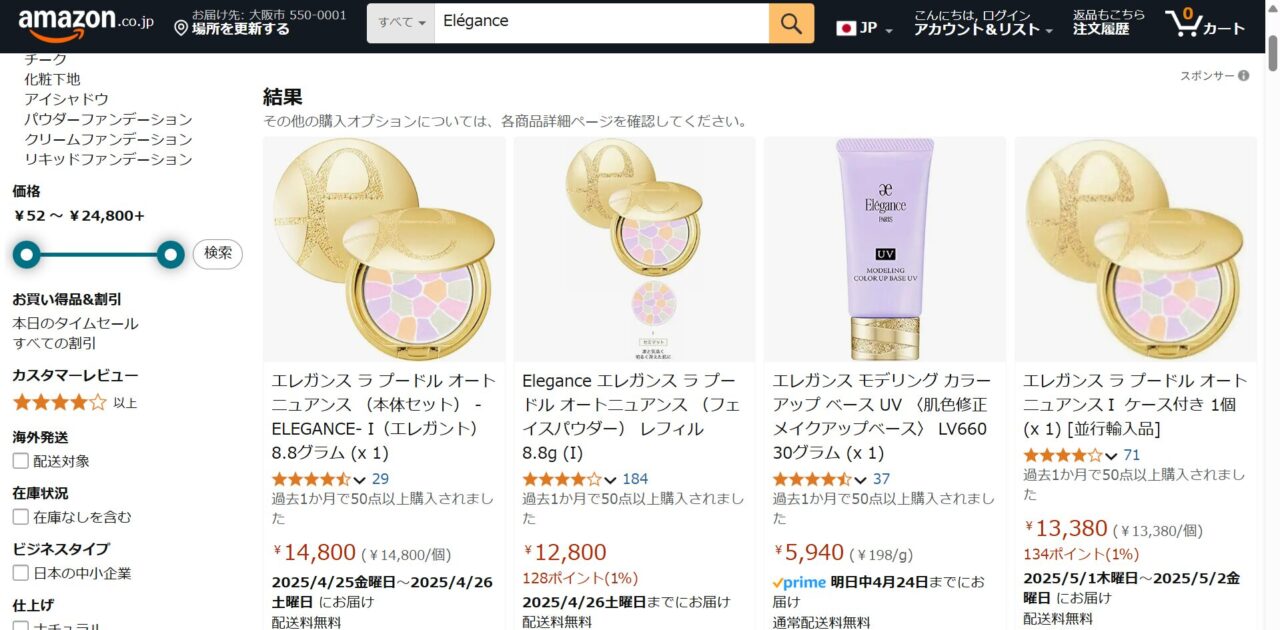Image resolution: width=1280 pixels, height=630 pixels.
Task: Click the left price range slider handle
Action: point(27,255)
